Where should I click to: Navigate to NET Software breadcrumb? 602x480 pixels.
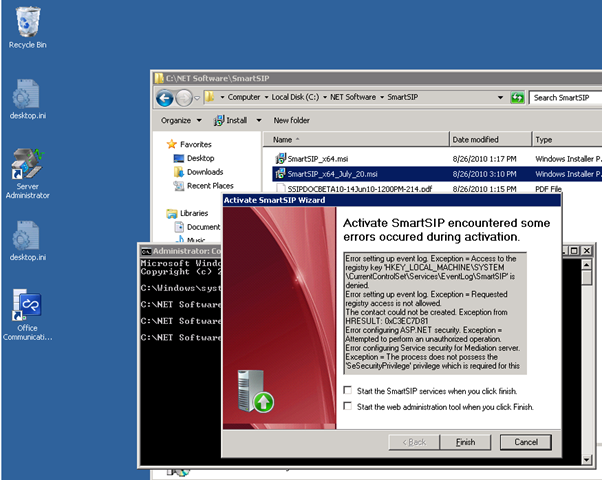(x=353, y=97)
